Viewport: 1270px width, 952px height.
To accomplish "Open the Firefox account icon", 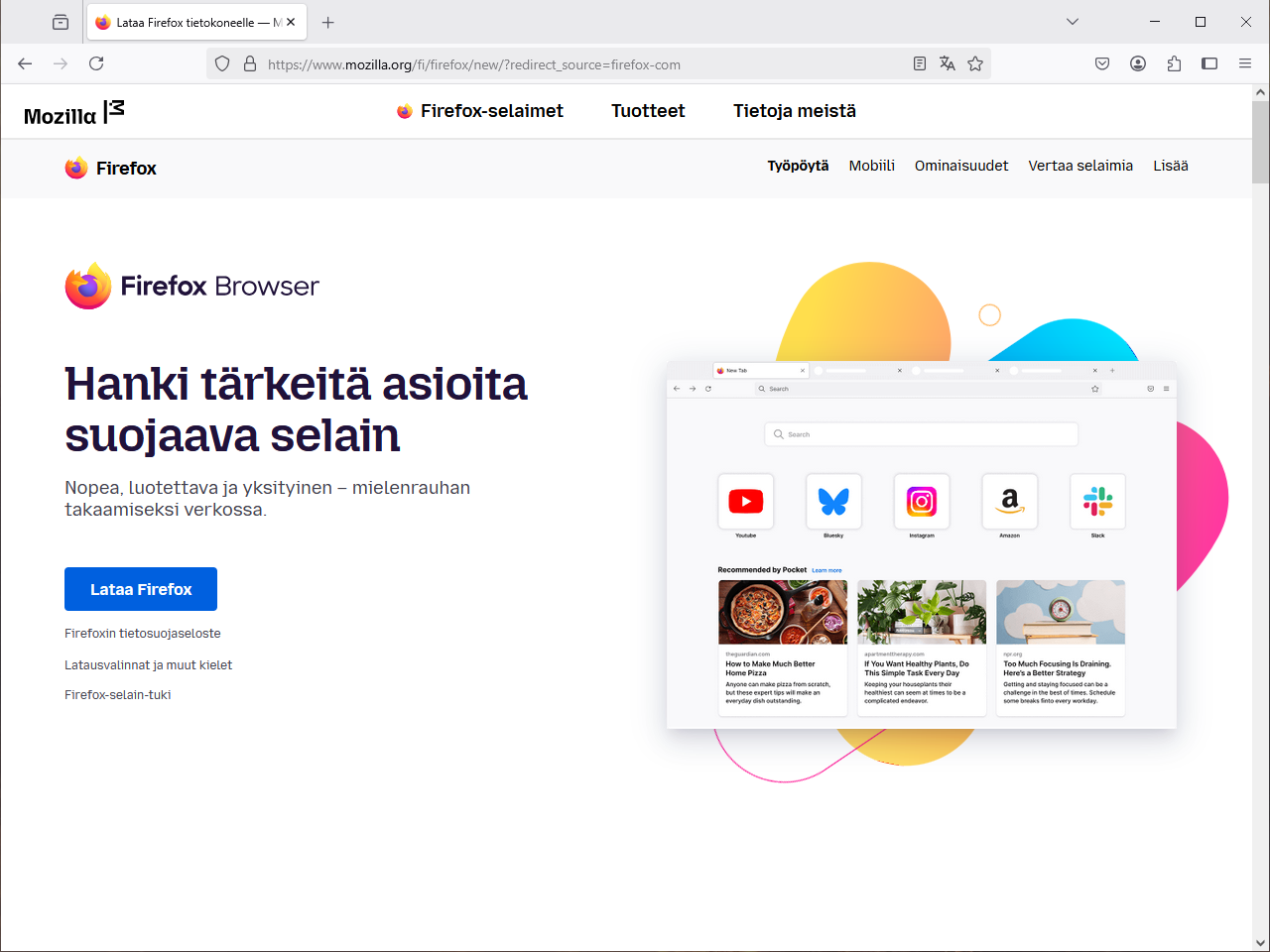I will point(1138,63).
